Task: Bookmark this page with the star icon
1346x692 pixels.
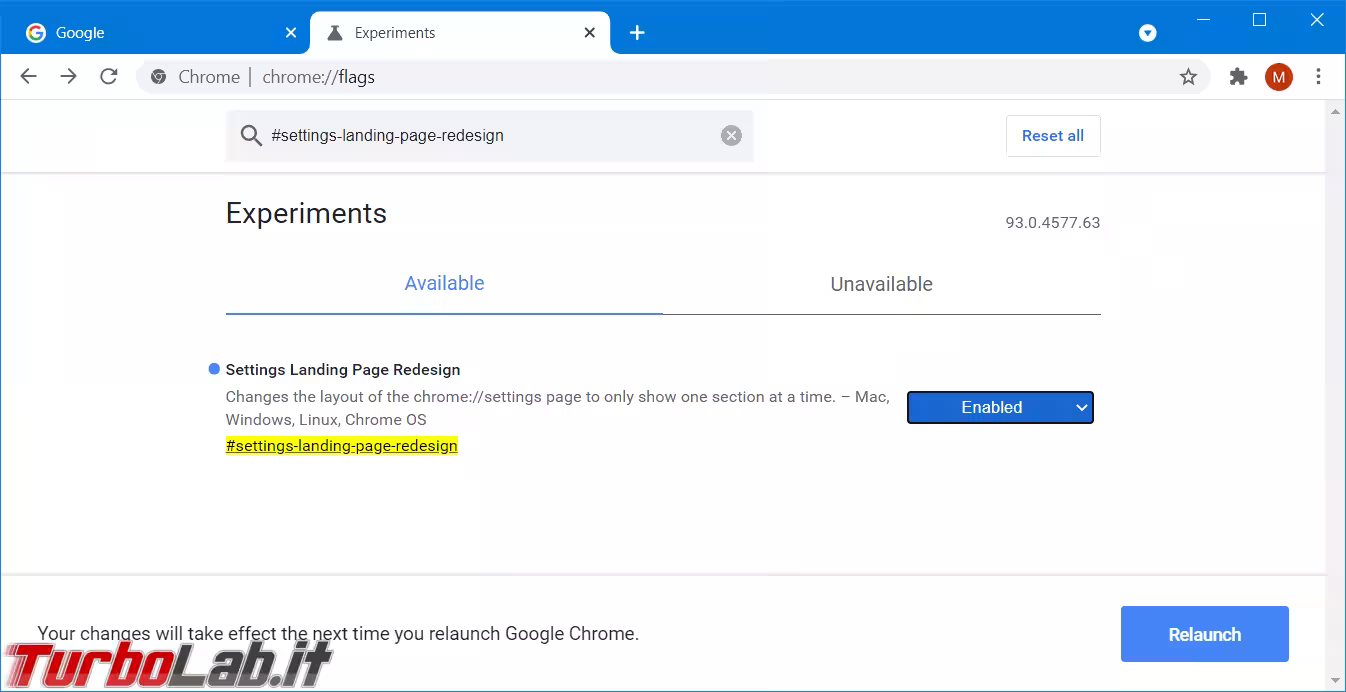Action: [1188, 77]
